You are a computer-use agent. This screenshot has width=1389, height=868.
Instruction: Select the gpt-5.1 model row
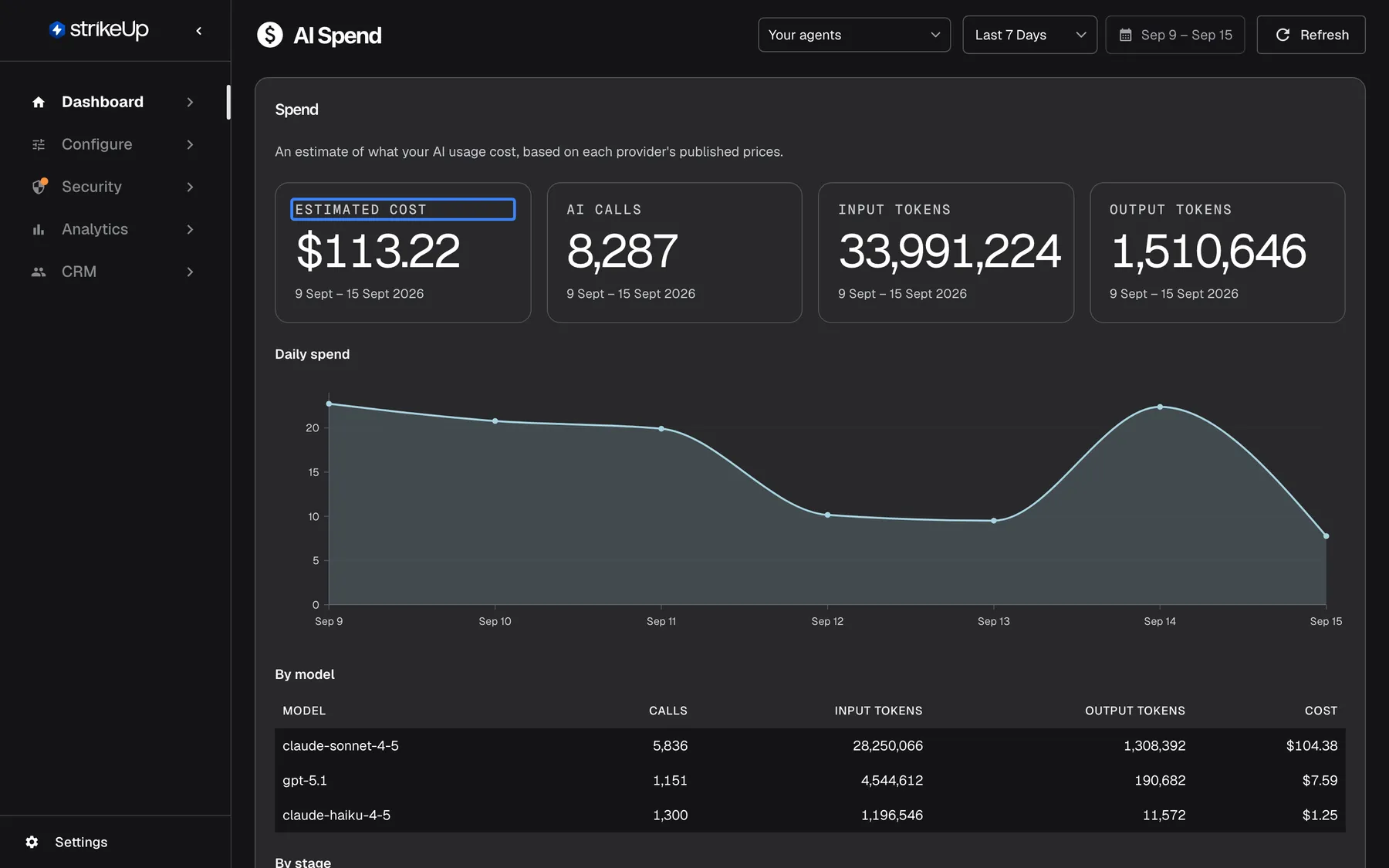tap(809, 780)
